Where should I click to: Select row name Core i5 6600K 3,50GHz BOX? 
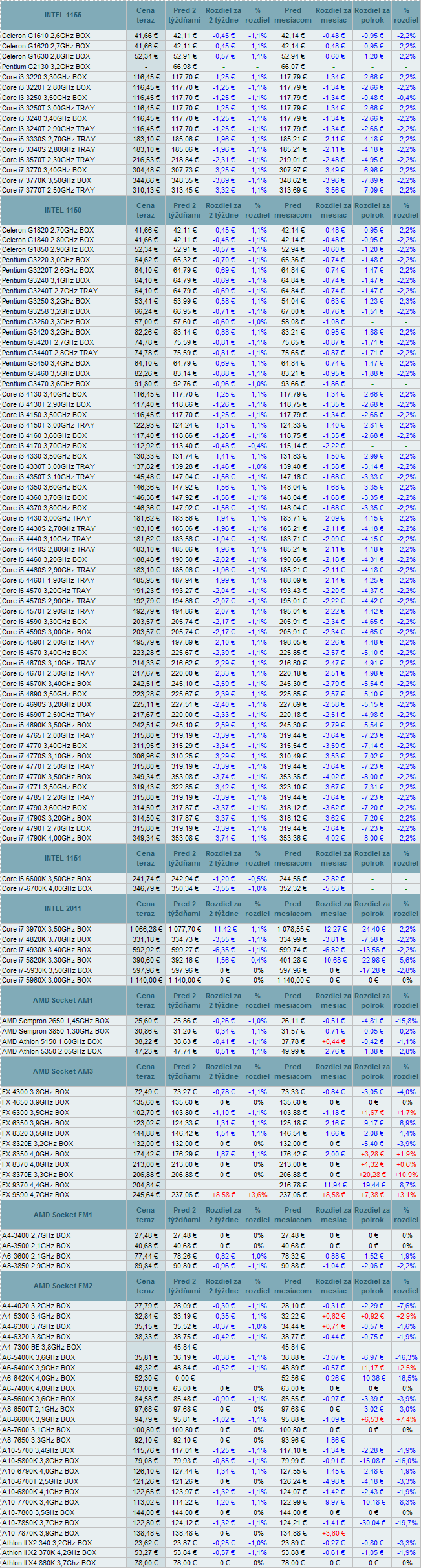coord(47,879)
